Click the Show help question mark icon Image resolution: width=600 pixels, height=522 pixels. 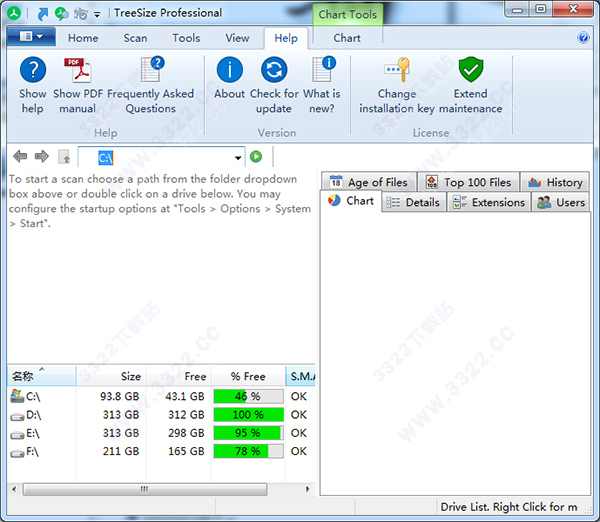pyautogui.click(x=33, y=70)
